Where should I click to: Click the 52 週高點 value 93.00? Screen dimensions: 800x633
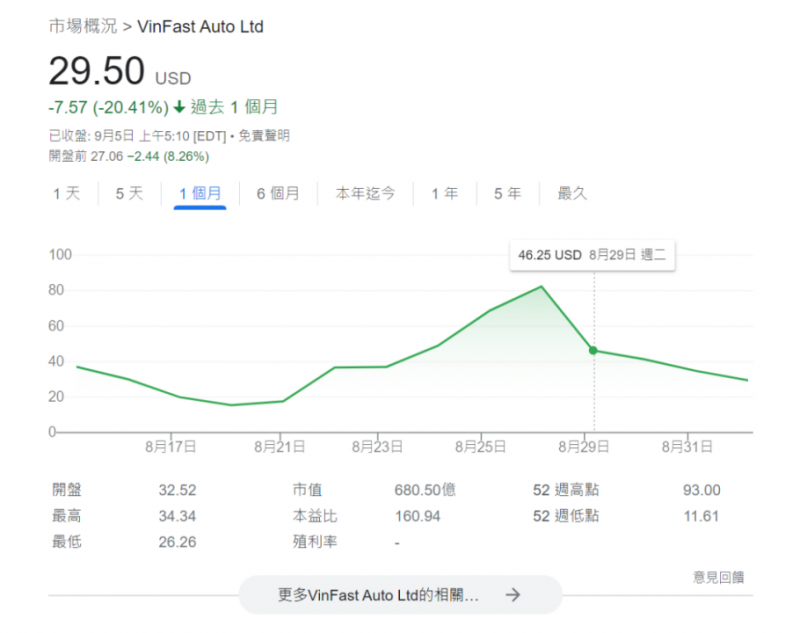[702, 490]
